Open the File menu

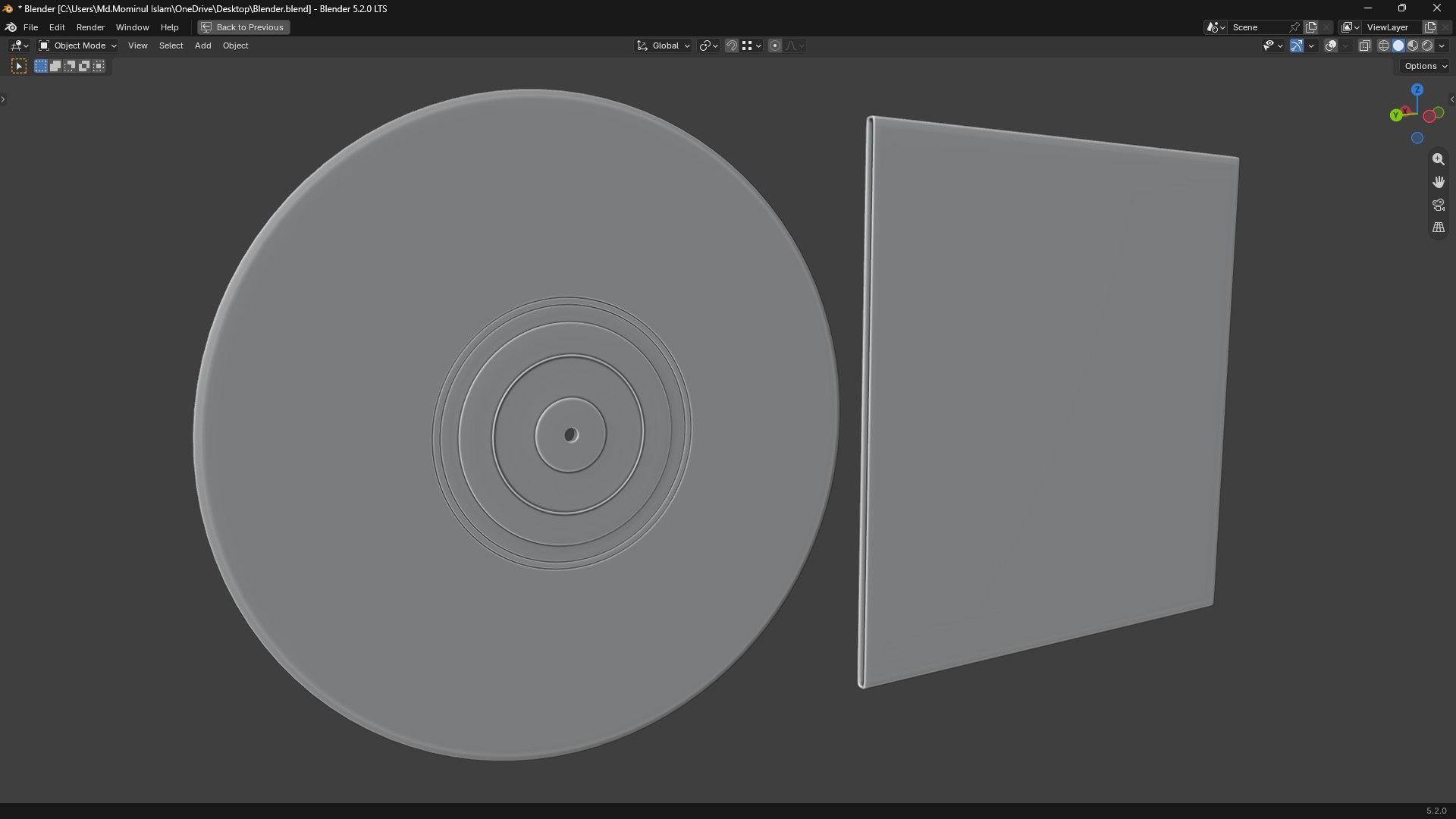[x=30, y=27]
